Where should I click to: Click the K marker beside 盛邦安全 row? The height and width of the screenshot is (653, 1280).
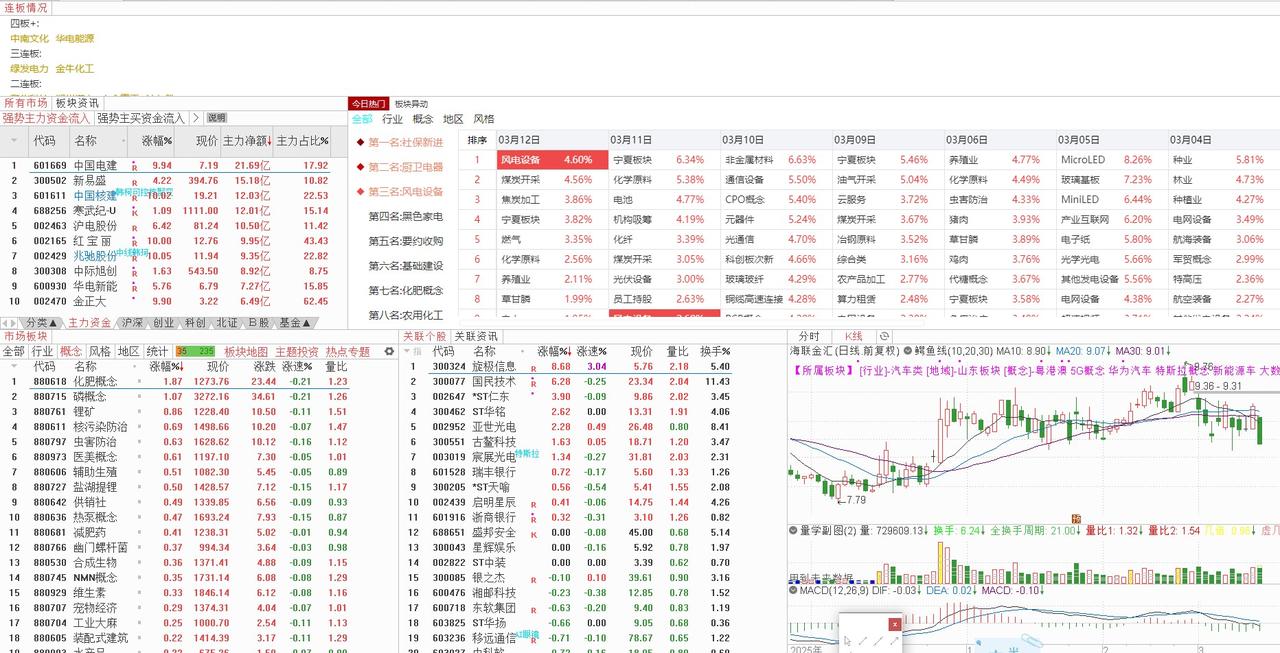point(533,534)
